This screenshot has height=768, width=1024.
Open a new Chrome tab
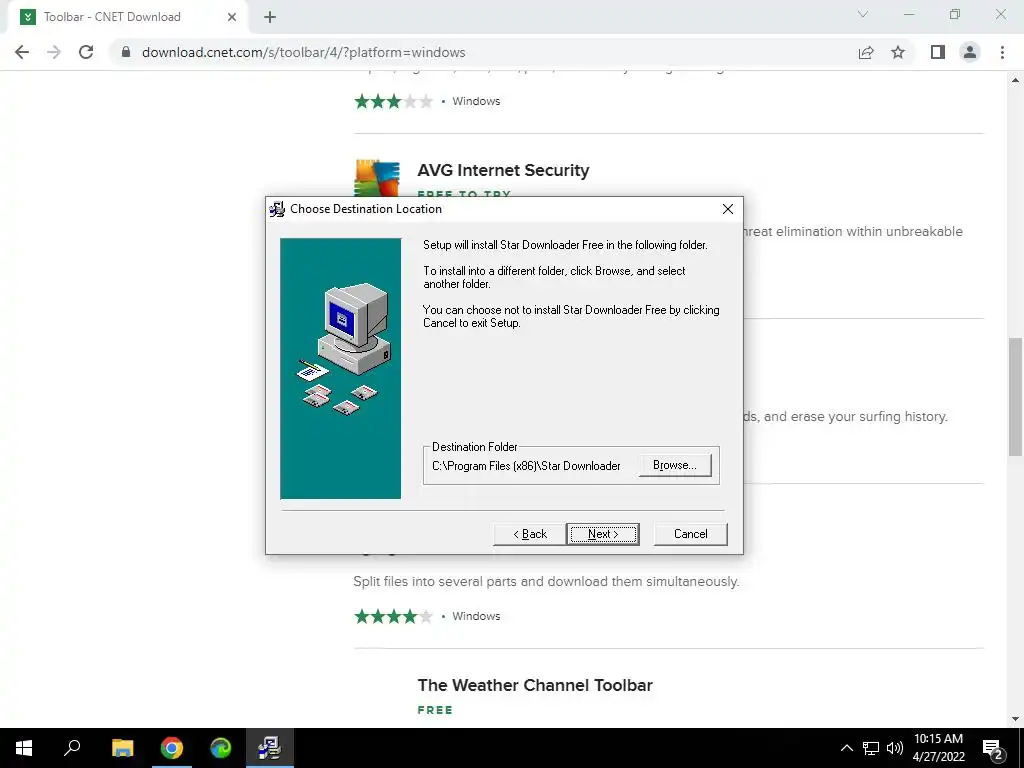pyautogui.click(x=270, y=17)
